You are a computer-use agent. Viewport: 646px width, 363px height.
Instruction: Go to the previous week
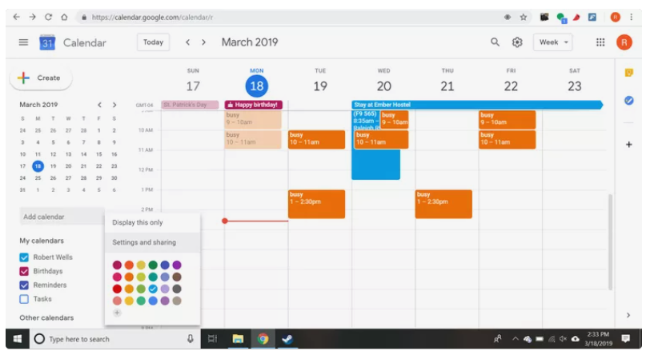(x=188, y=42)
